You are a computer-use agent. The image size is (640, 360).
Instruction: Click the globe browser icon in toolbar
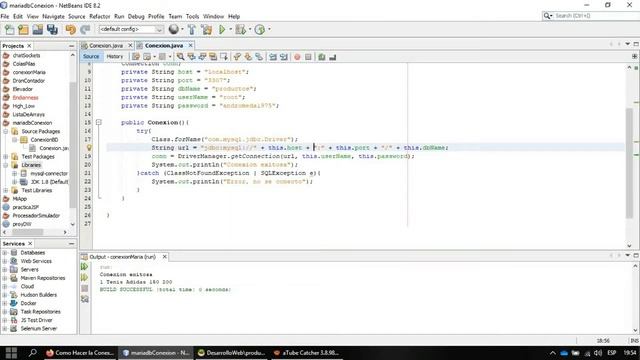[174, 29]
